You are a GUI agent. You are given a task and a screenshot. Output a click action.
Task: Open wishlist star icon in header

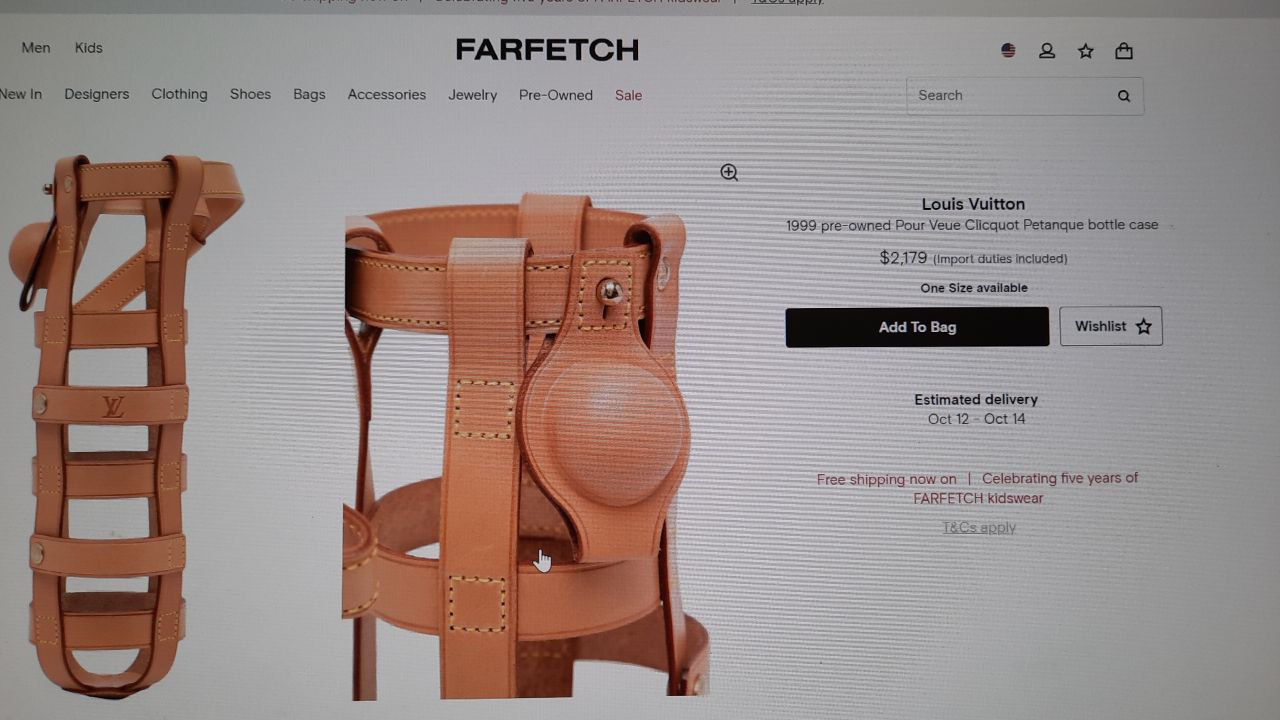coord(1086,51)
